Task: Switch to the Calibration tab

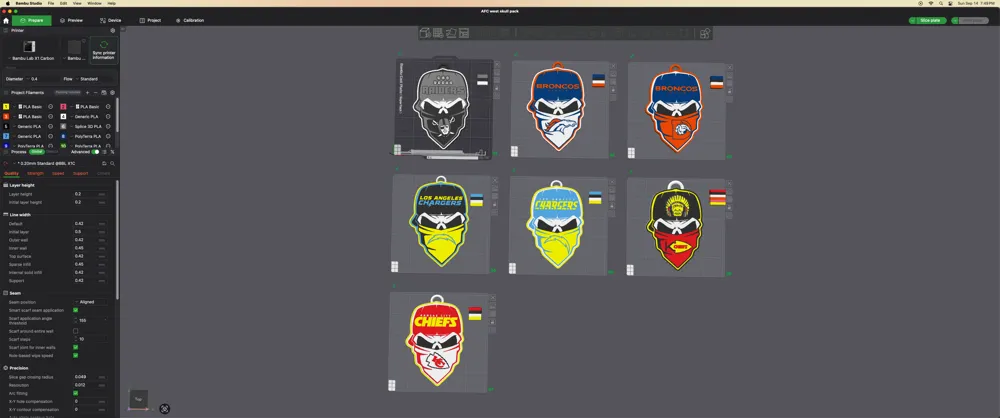Action: (x=190, y=20)
